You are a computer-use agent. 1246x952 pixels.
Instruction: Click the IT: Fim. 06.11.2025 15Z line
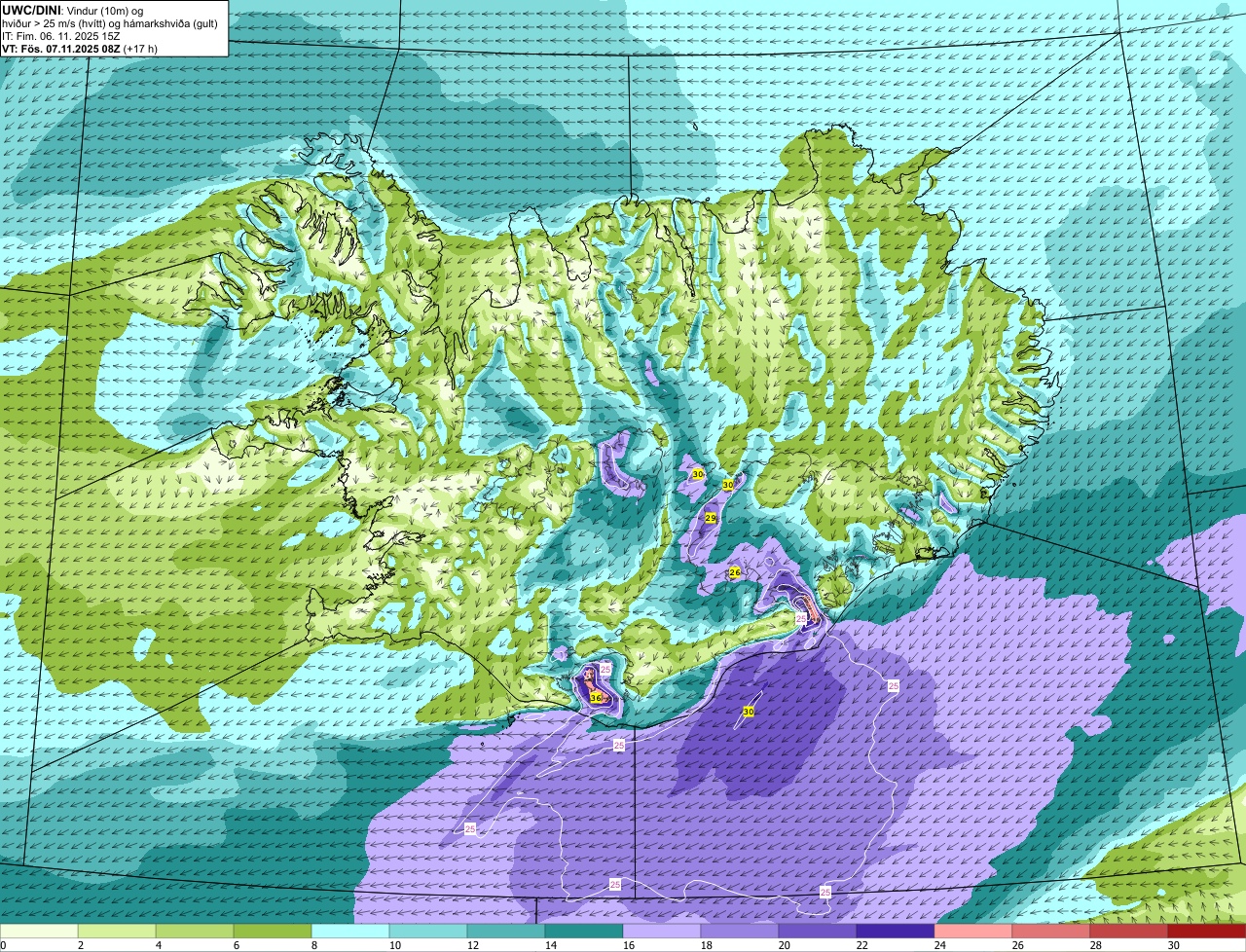[60, 35]
